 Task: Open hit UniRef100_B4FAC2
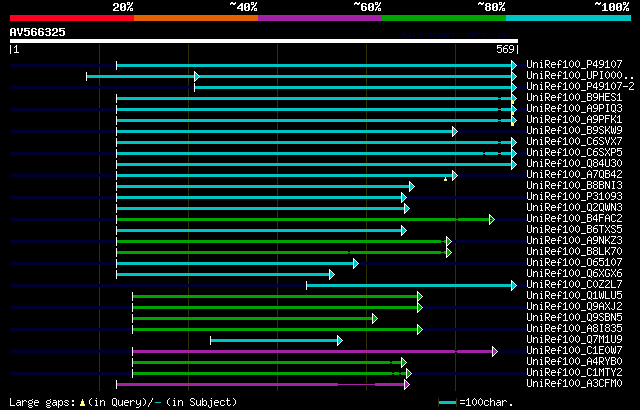[574, 219]
